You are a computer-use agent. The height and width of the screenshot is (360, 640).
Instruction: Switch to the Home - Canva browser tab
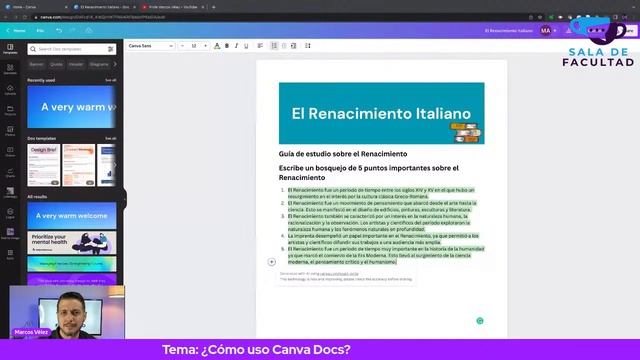pos(35,7)
